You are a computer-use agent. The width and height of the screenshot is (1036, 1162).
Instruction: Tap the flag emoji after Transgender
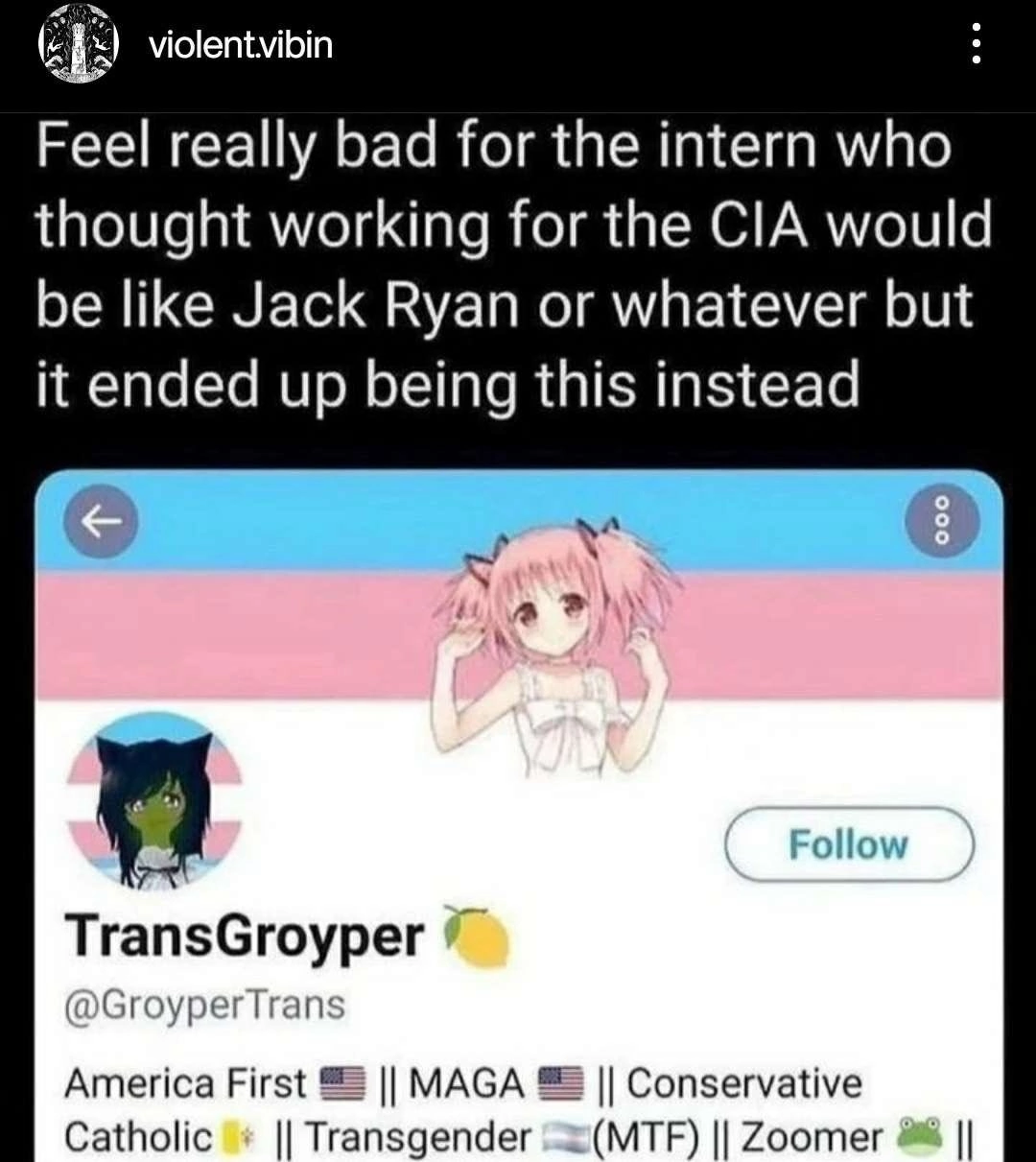[562, 1138]
